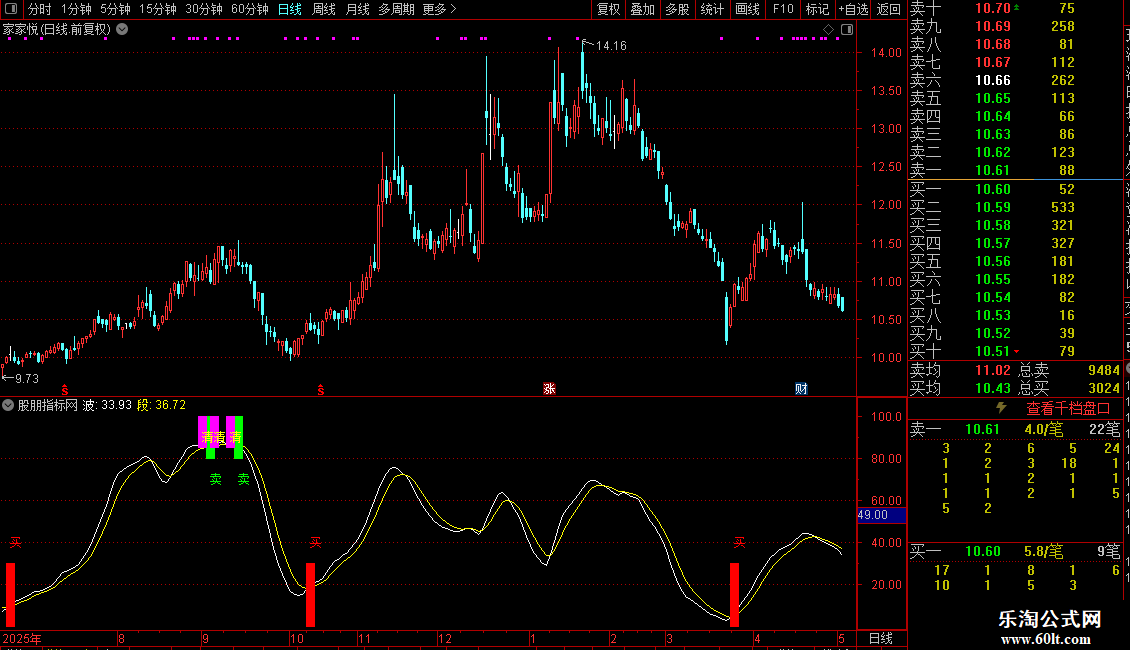Switch to 60分钟 period
This screenshot has width=1130, height=650.
(x=250, y=9)
